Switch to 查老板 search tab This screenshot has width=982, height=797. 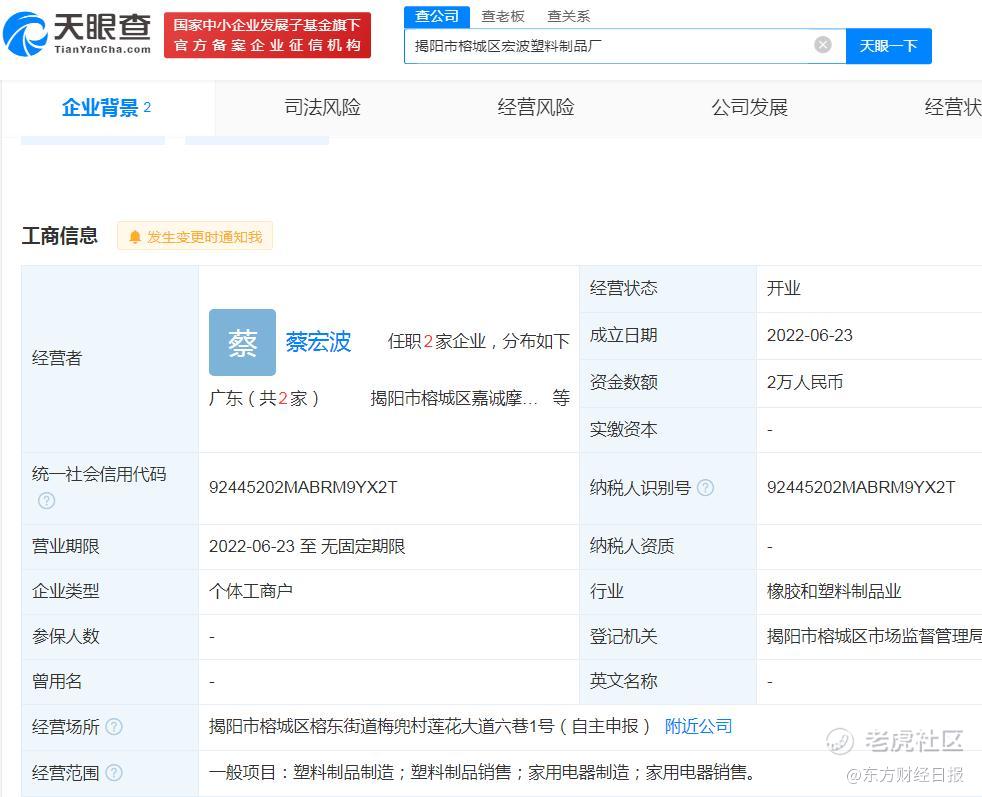click(x=502, y=16)
